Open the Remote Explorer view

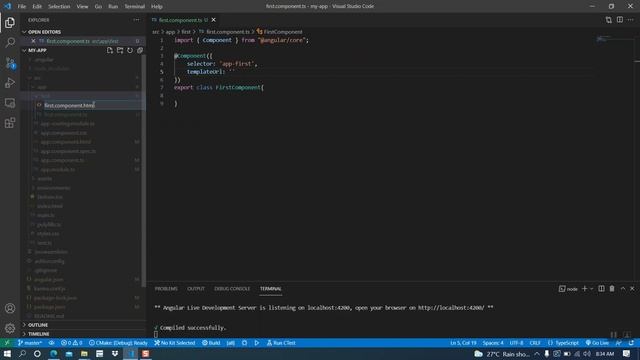(10, 103)
